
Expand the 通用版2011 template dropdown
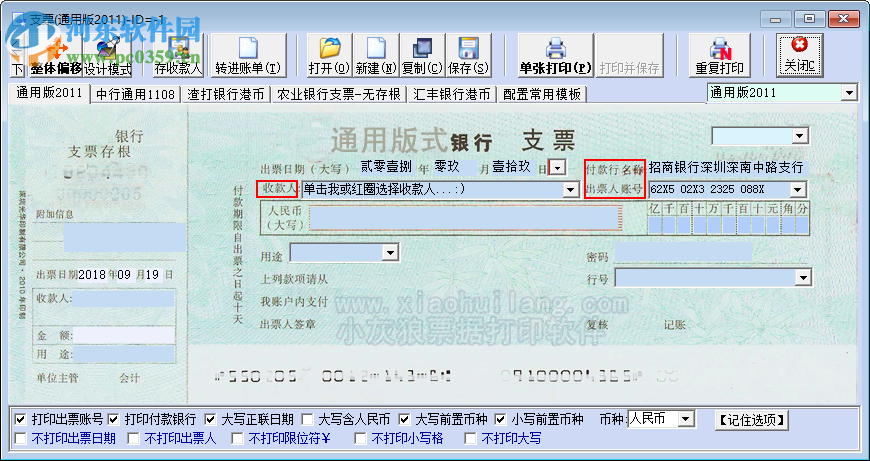click(x=849, y=93)
